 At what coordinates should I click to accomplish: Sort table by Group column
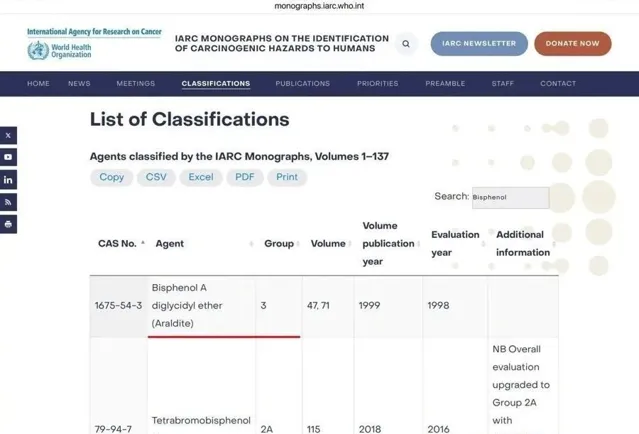[x=280, y=243]
